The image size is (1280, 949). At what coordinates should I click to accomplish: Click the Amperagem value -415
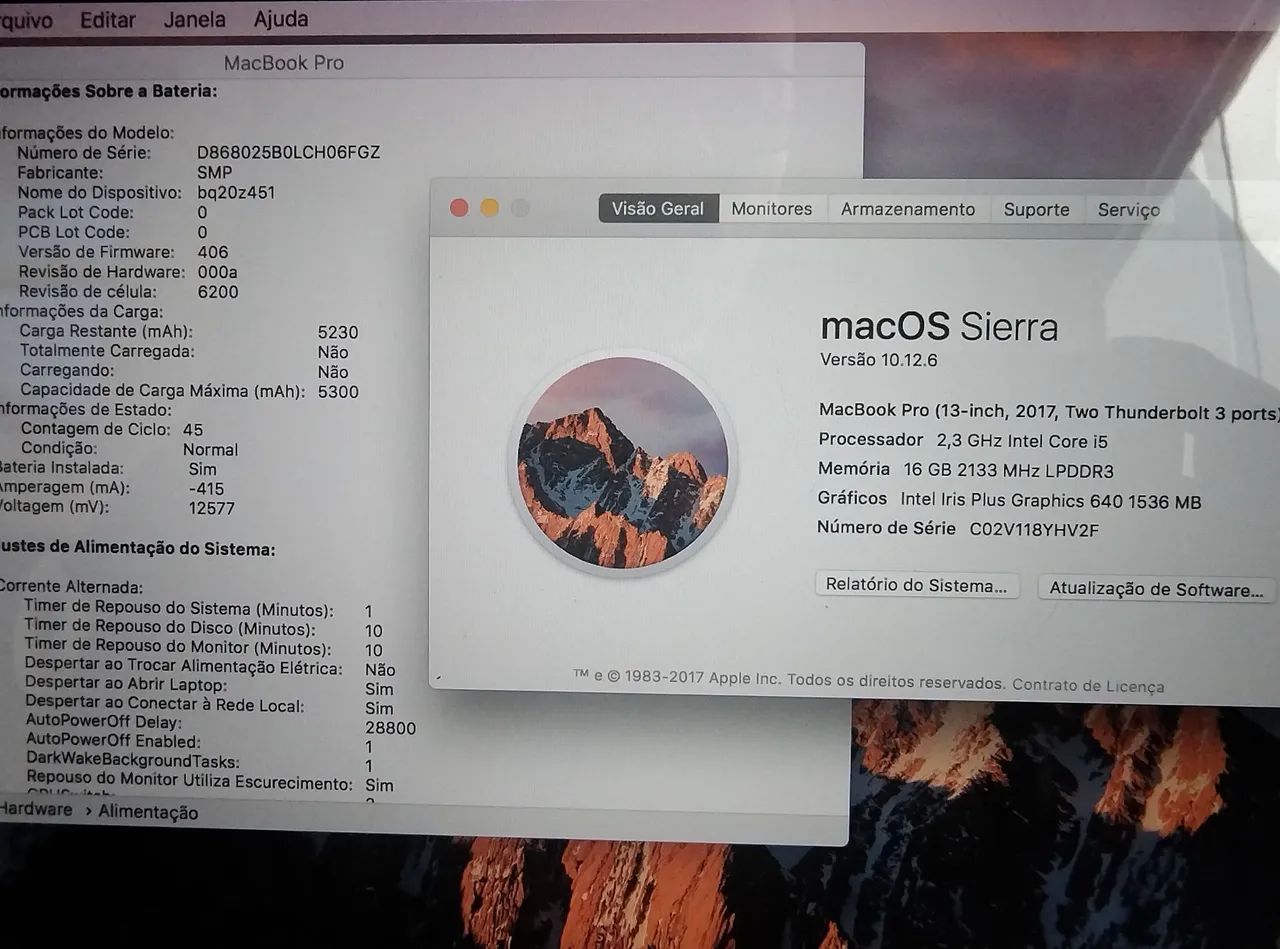pos(206,489)
